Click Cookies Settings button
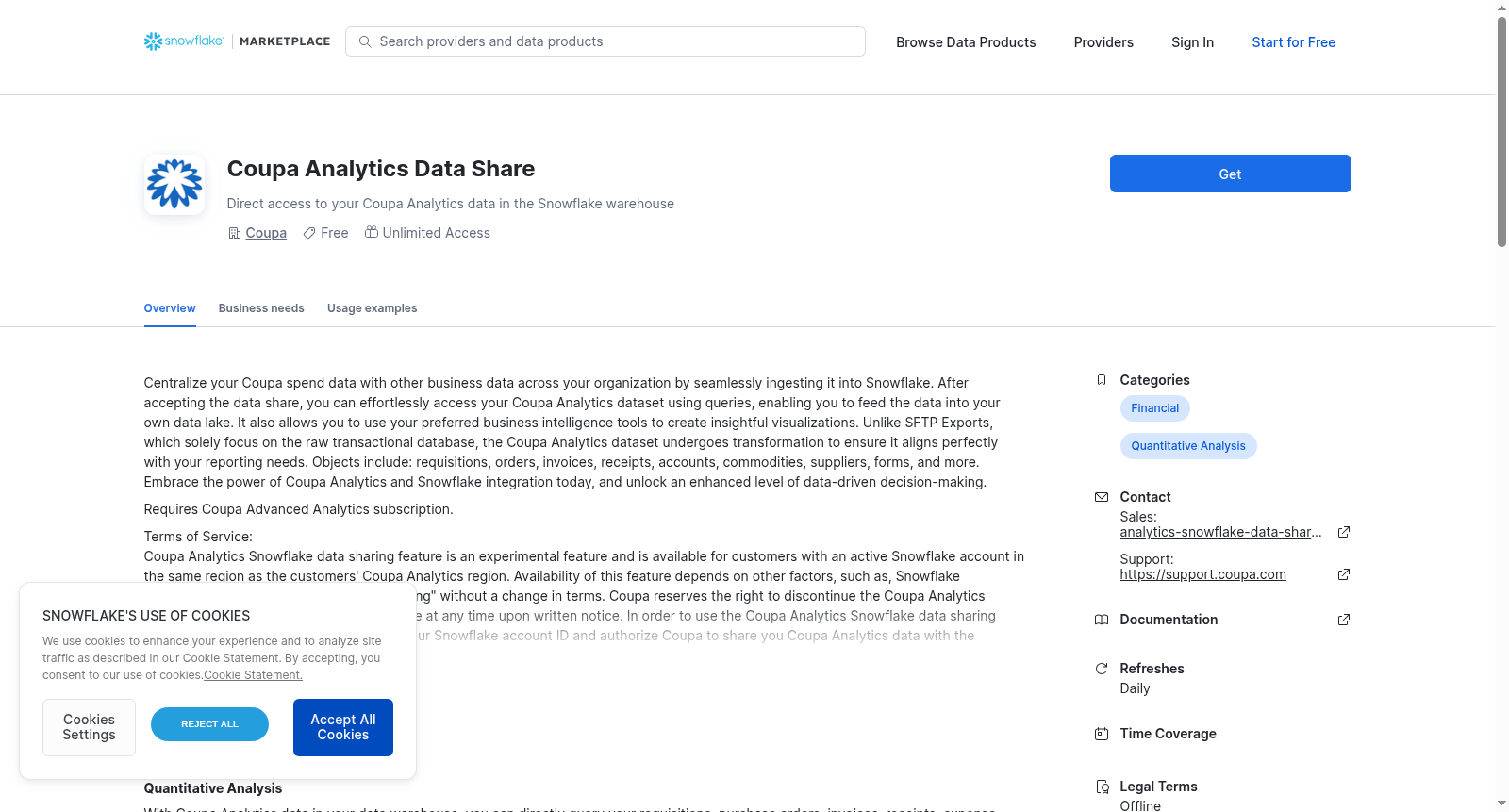This screenshot has height=812, width=1509. point(89,727)
